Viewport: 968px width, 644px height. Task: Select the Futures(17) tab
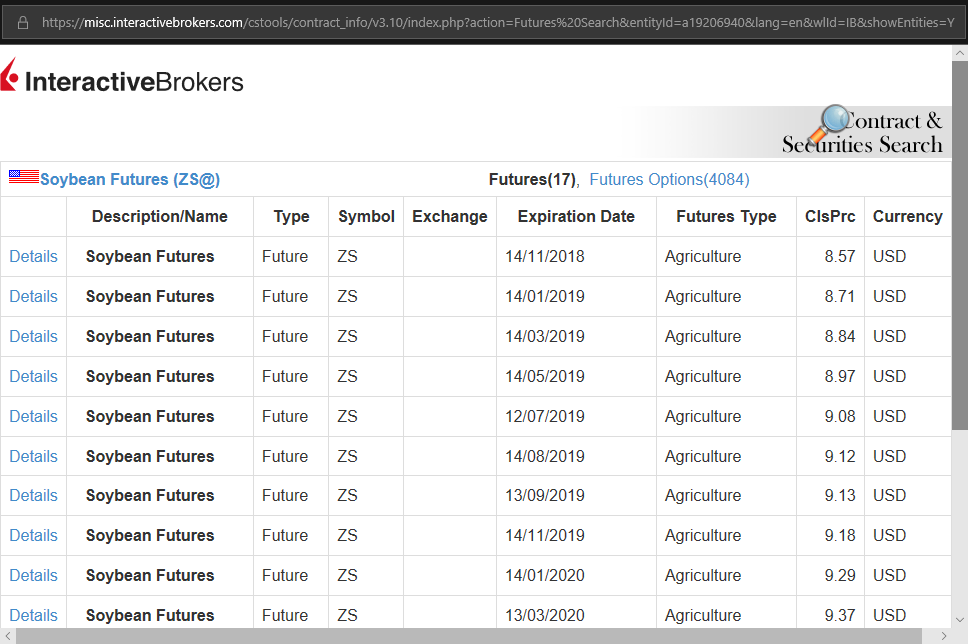tap(532, 180)
